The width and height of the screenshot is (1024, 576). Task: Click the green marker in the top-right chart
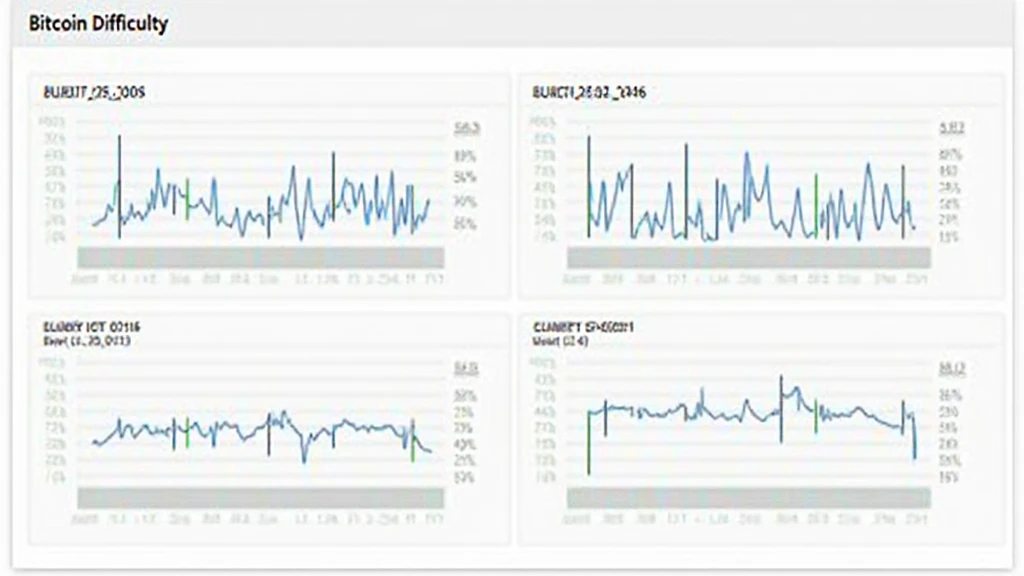pos(817,203)
